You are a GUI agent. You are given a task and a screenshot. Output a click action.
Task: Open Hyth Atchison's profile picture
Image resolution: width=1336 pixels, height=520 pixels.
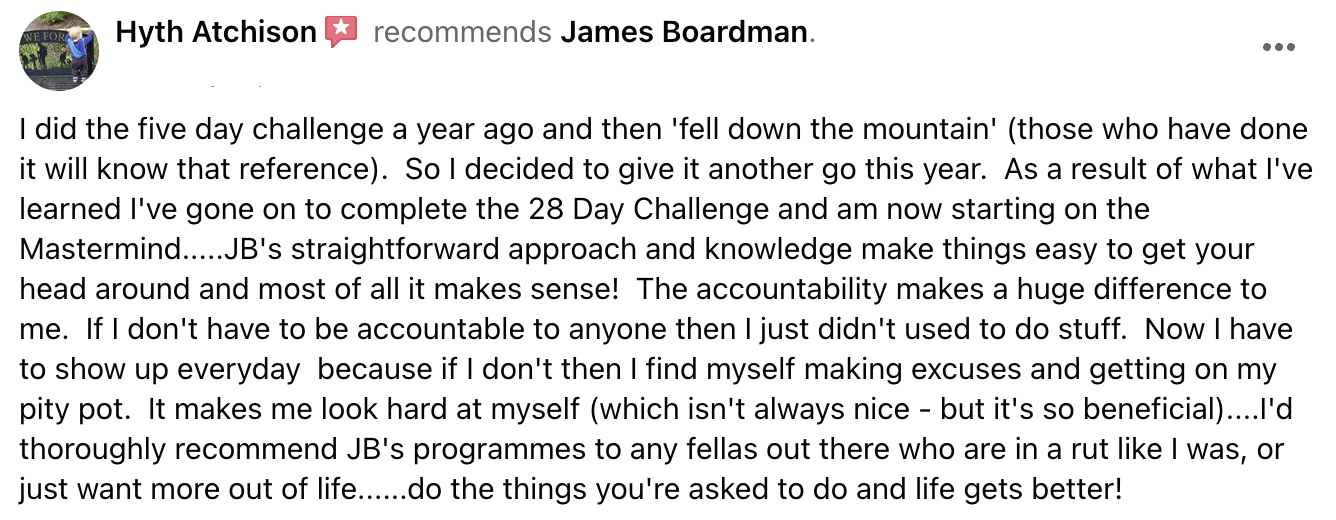(58, 50)
